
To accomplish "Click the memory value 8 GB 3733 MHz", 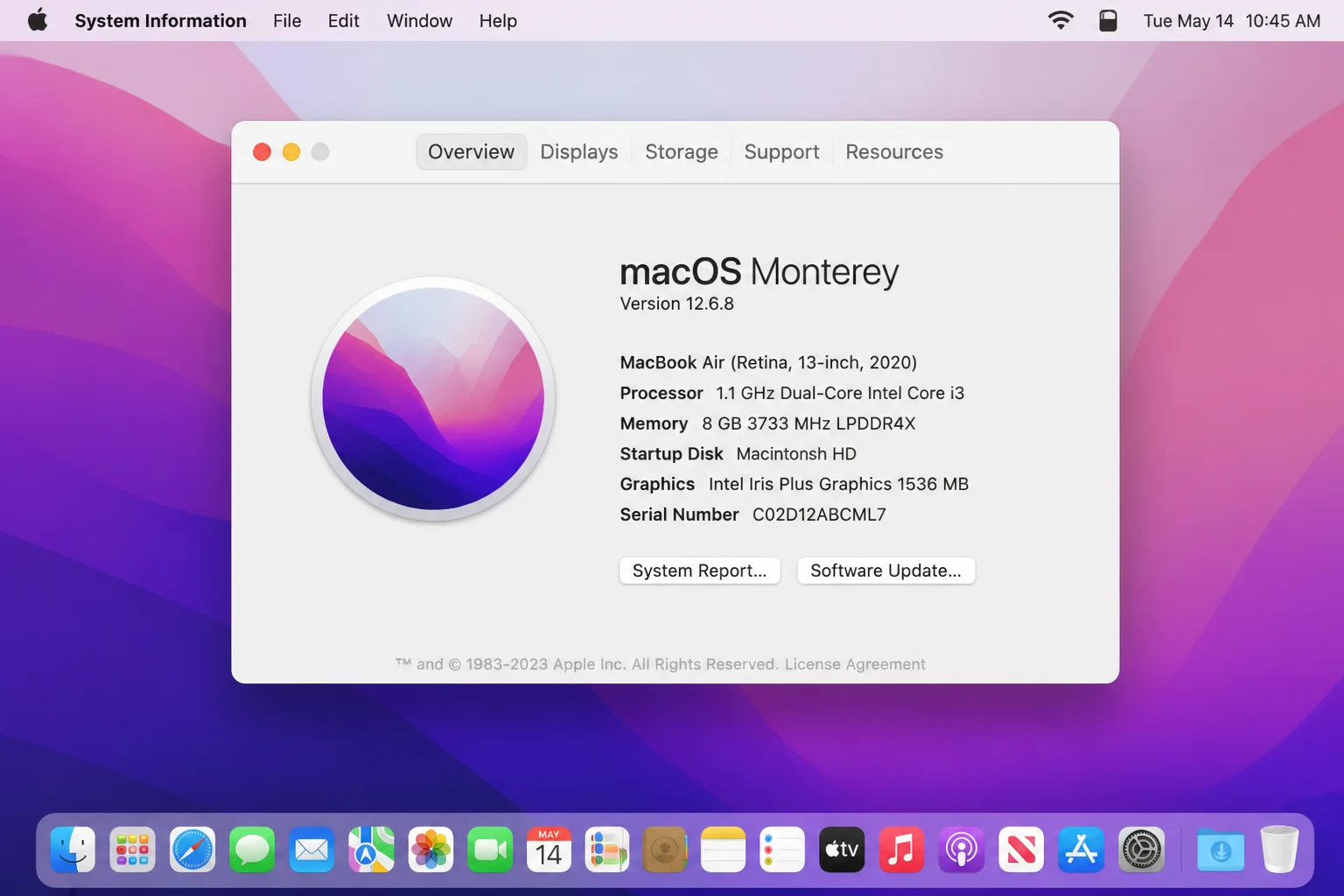I will point(808,423).
